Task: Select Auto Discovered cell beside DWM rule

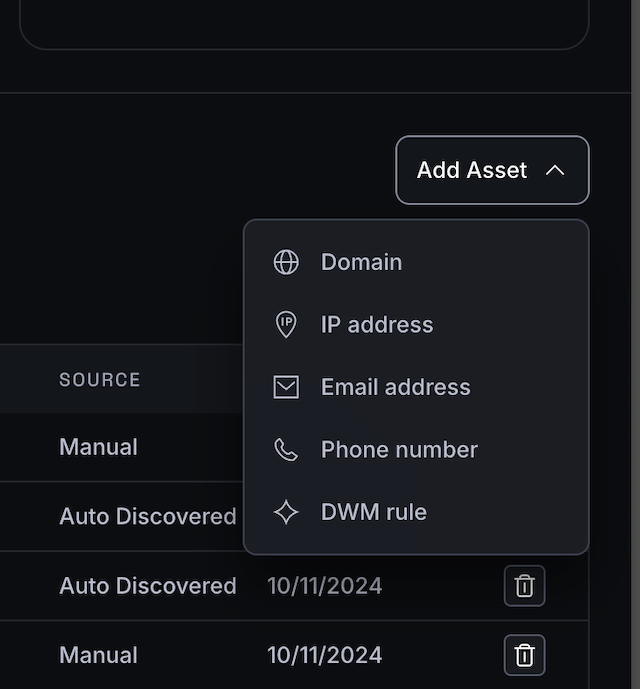Action: coord(148,516)
